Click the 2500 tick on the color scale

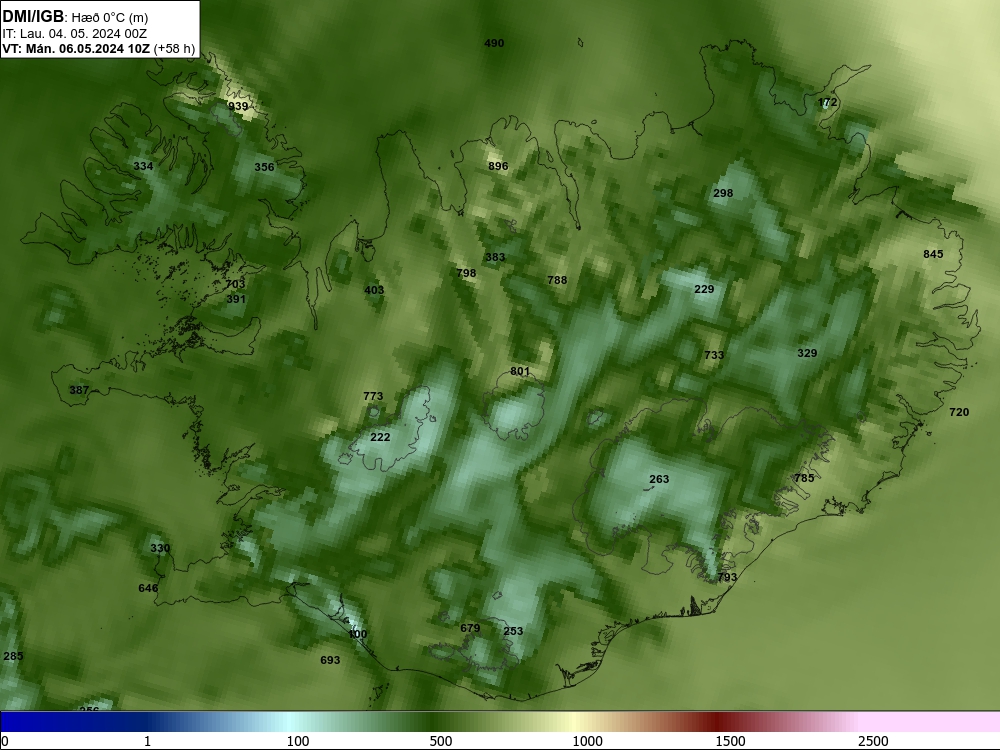[873, 741]
